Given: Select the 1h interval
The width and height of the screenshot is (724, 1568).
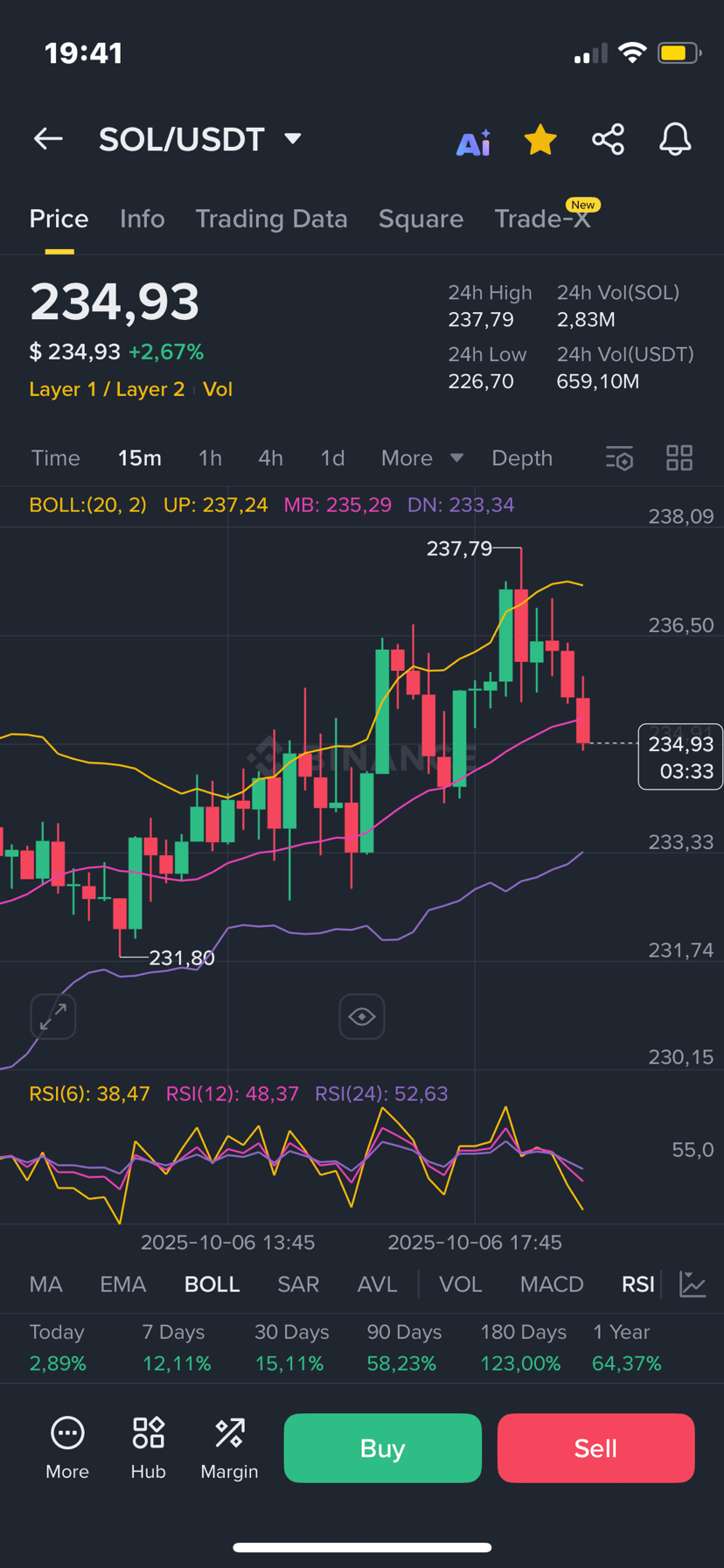Looking at the screenshot, I should point(210,458).
